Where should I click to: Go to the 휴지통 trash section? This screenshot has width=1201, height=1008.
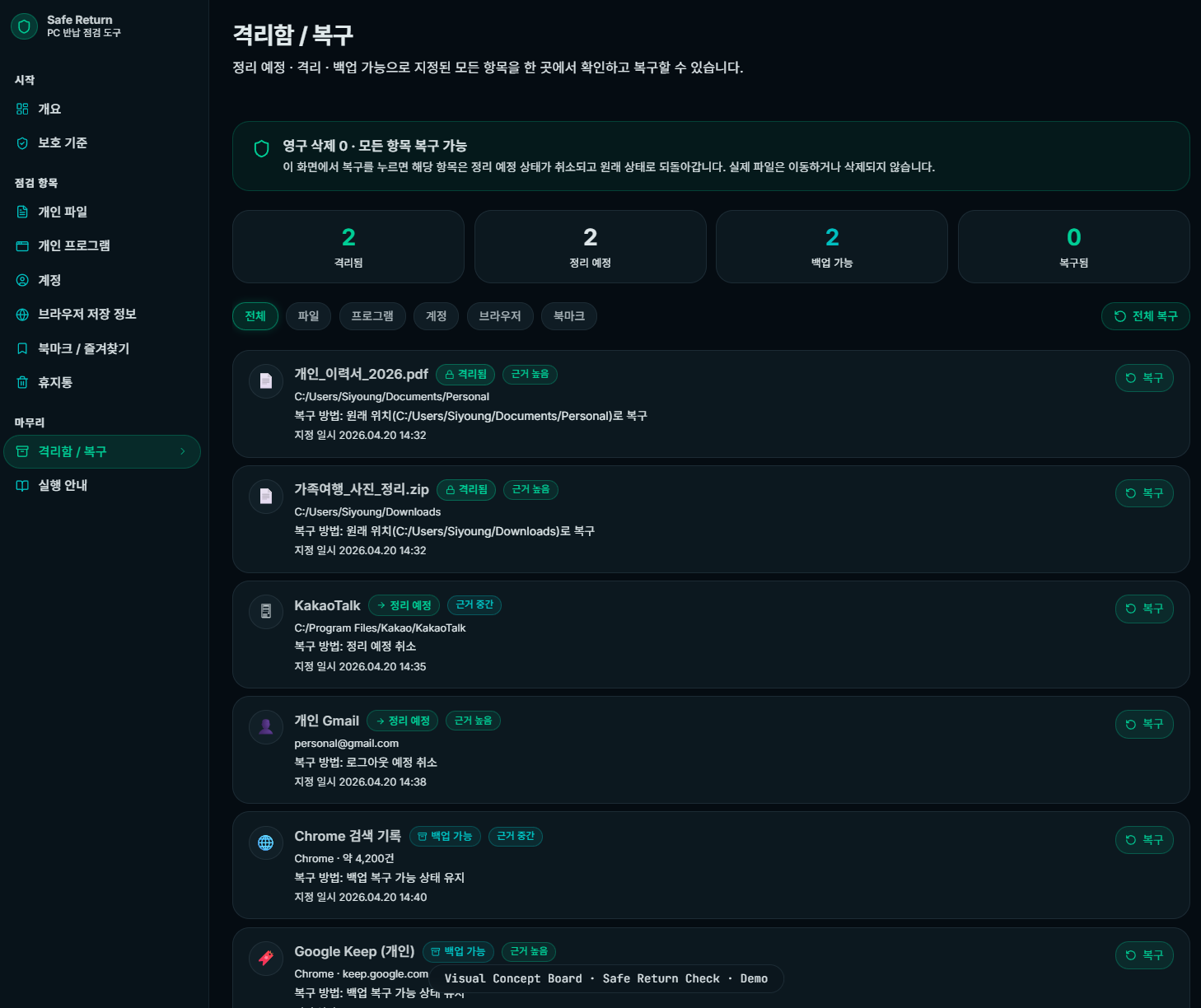click(x=54, y=382)
